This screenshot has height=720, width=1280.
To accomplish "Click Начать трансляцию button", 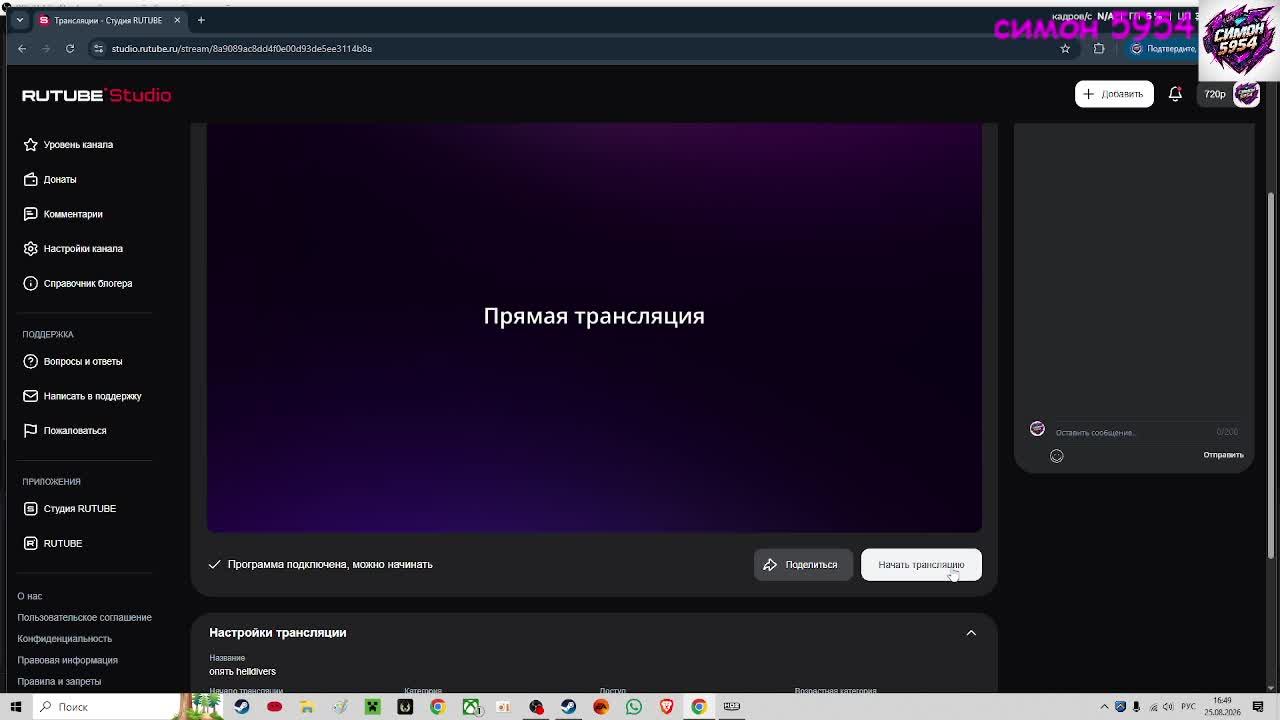I will pyautogui.click(x=921, y=565).
